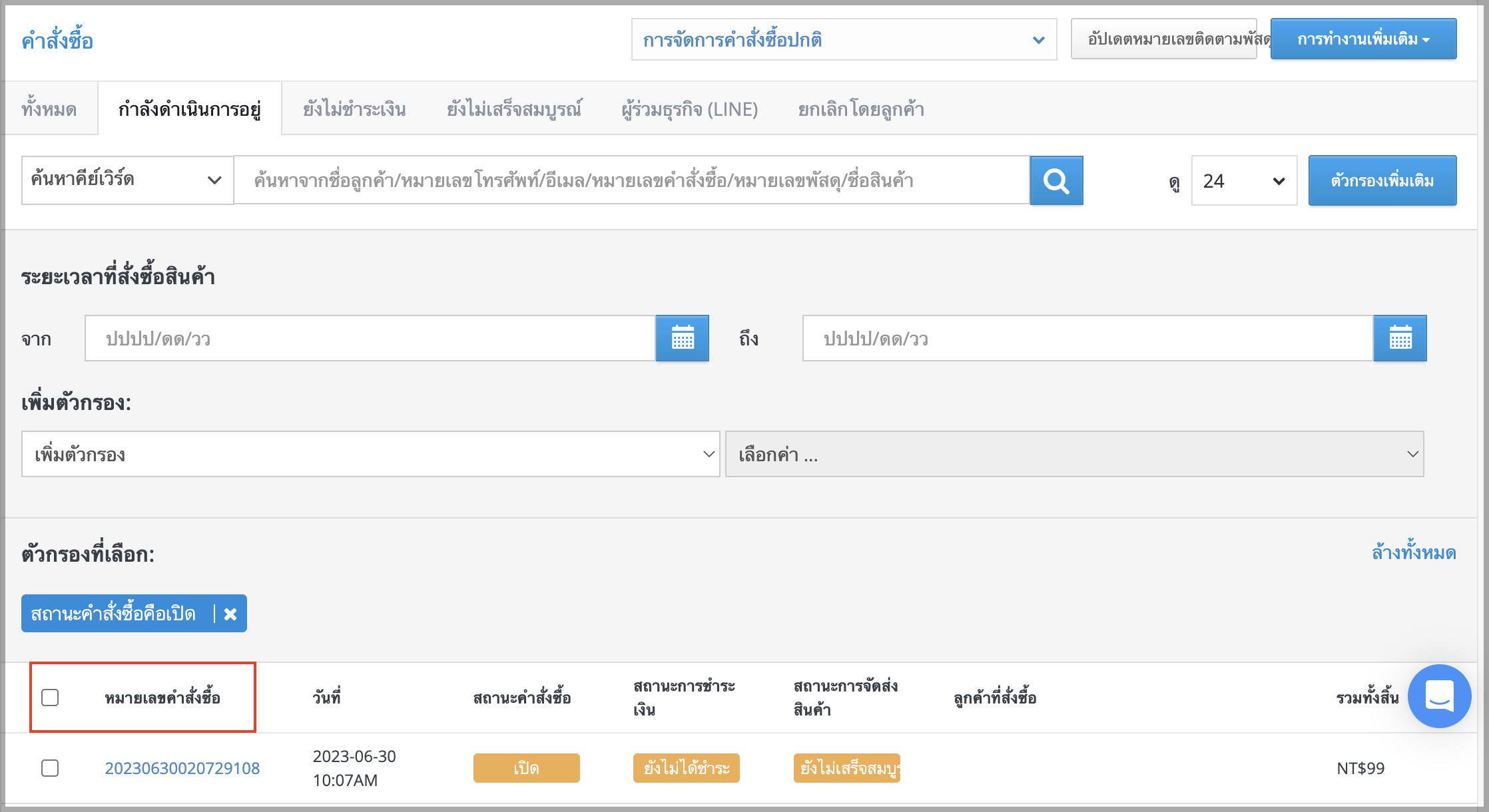Click the magnifier search button
This screenshot has width=1489, height=812.
pyautogui.click(x=1056, y=180)
